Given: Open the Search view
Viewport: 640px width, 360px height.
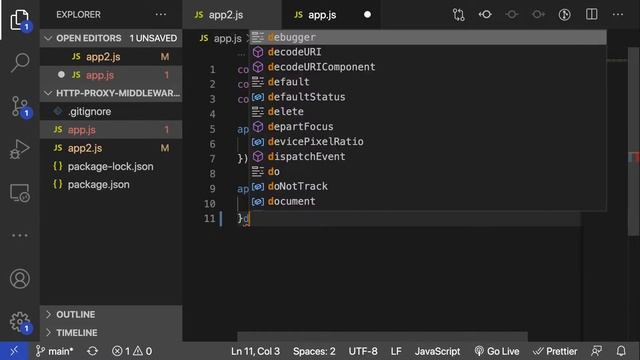Looking at the screenshot, I should [20, 63].
